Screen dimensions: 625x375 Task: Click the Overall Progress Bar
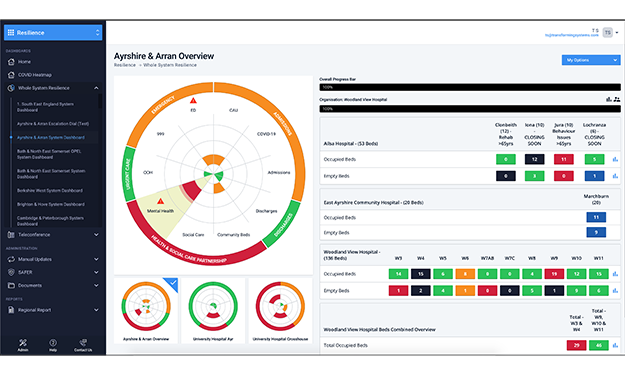[470, 87]
